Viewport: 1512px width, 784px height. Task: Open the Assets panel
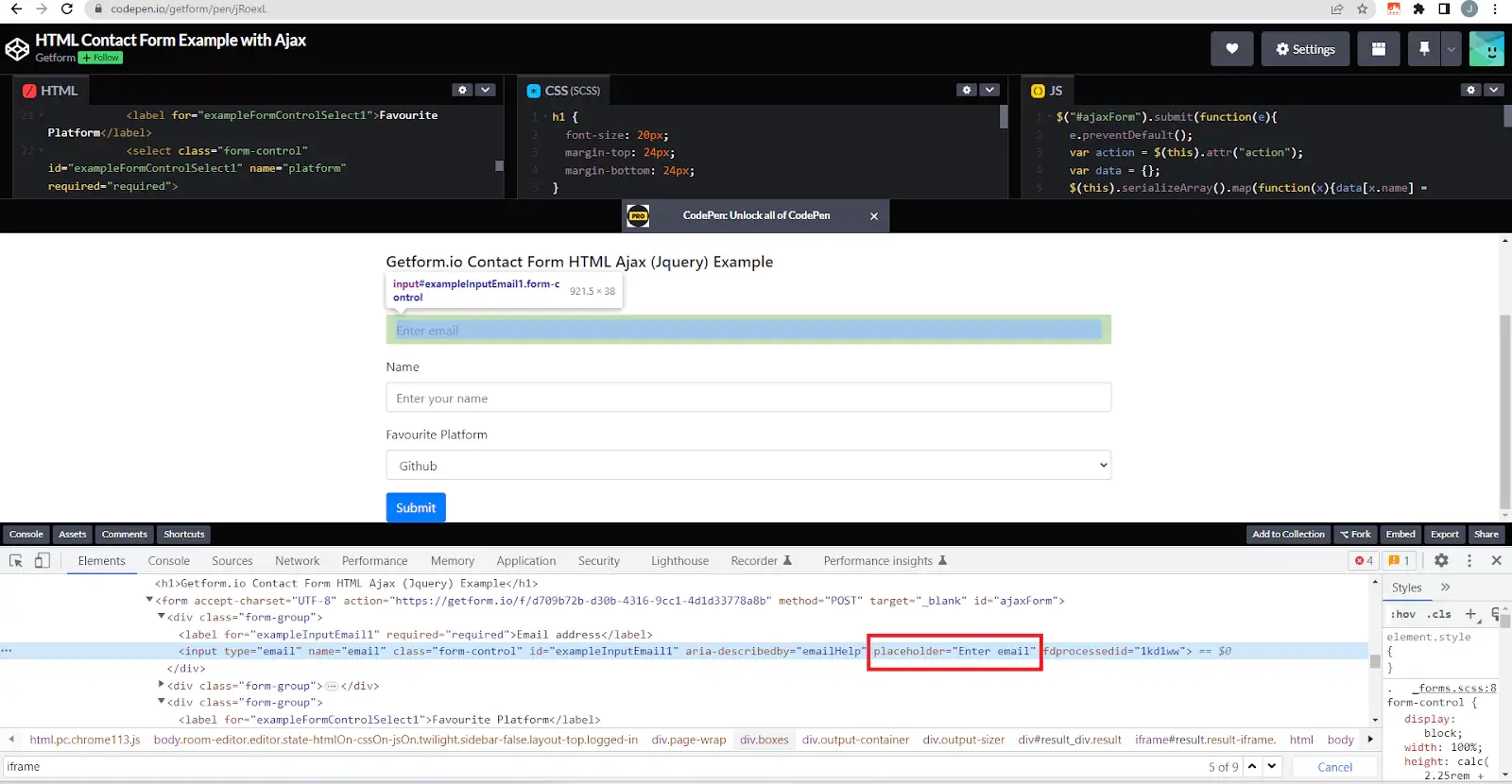click(73, 535)
